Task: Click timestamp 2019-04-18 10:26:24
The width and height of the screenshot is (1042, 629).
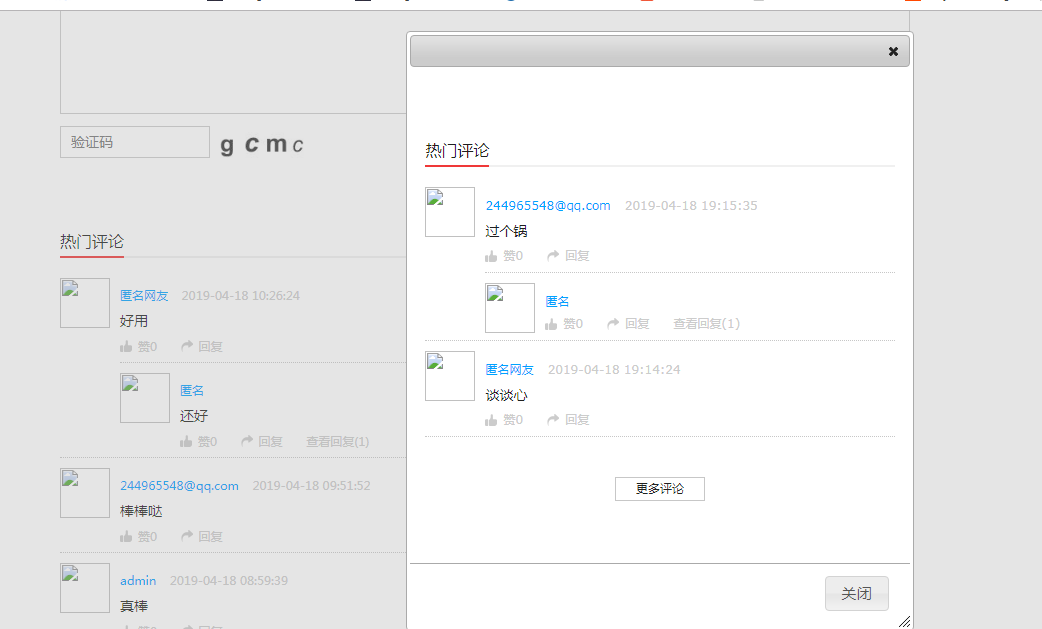Action: point(241,296)
